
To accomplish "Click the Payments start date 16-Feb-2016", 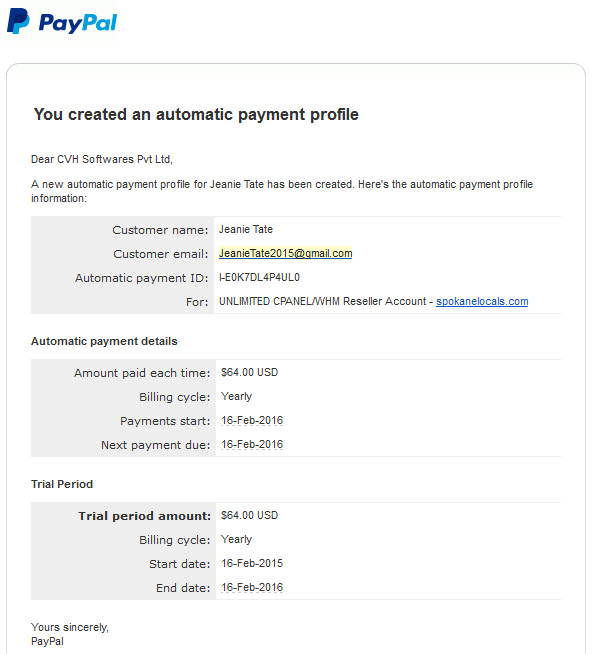I will coord(252,420).
